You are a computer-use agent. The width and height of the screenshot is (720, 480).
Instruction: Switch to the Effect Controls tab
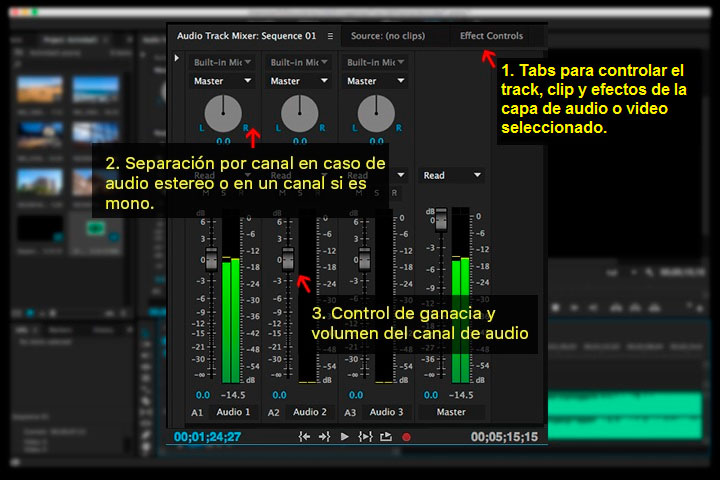pyautogui.click(x=491, y=36)
